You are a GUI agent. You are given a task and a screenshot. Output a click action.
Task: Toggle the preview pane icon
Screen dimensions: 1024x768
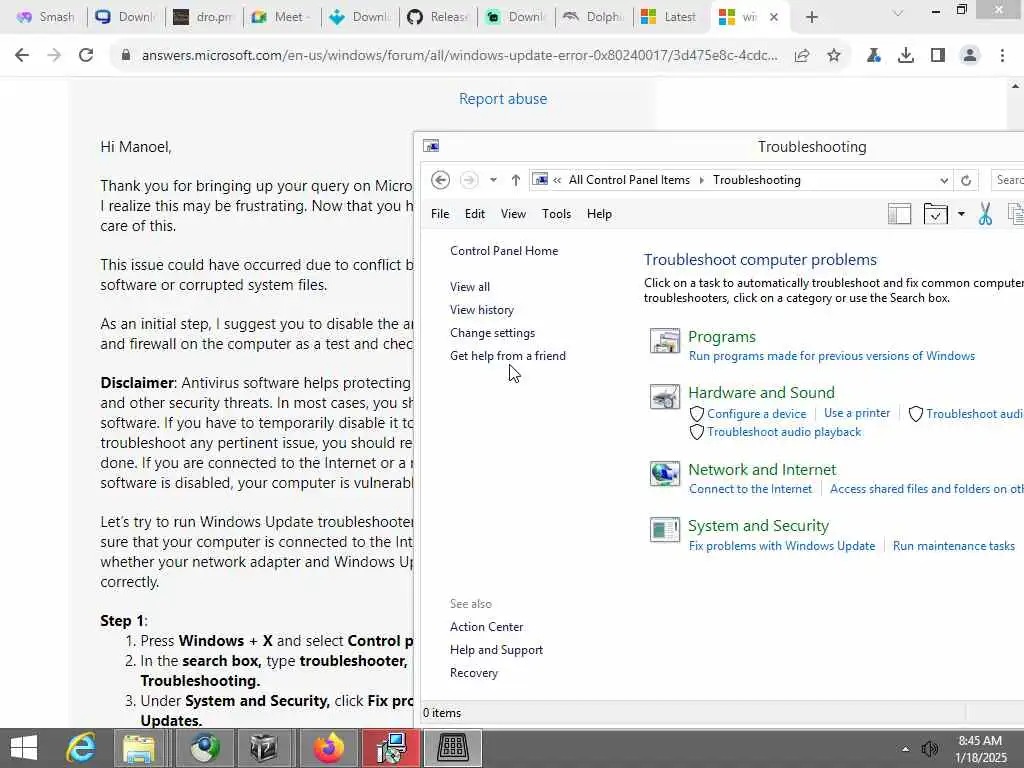[899, 214]
